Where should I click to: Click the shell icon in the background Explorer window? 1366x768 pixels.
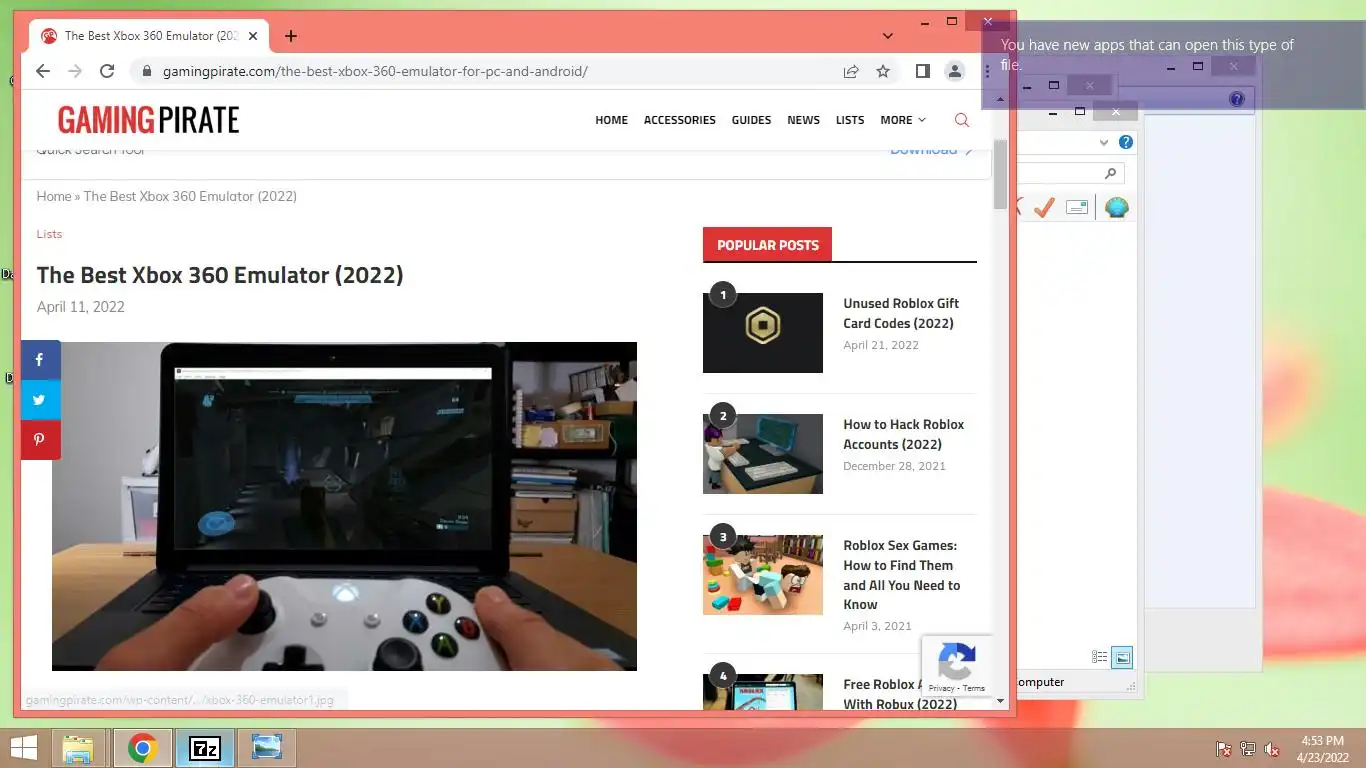point(1117,207)
